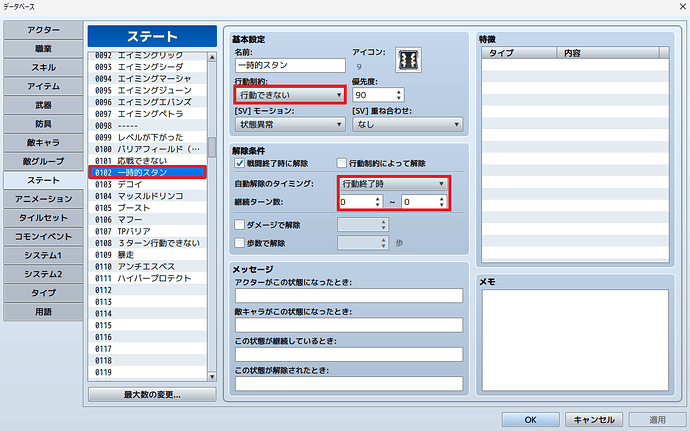Switch to コモンイベント tab
The height and width of the screenshot is (431, 690).
pos(43,236)
